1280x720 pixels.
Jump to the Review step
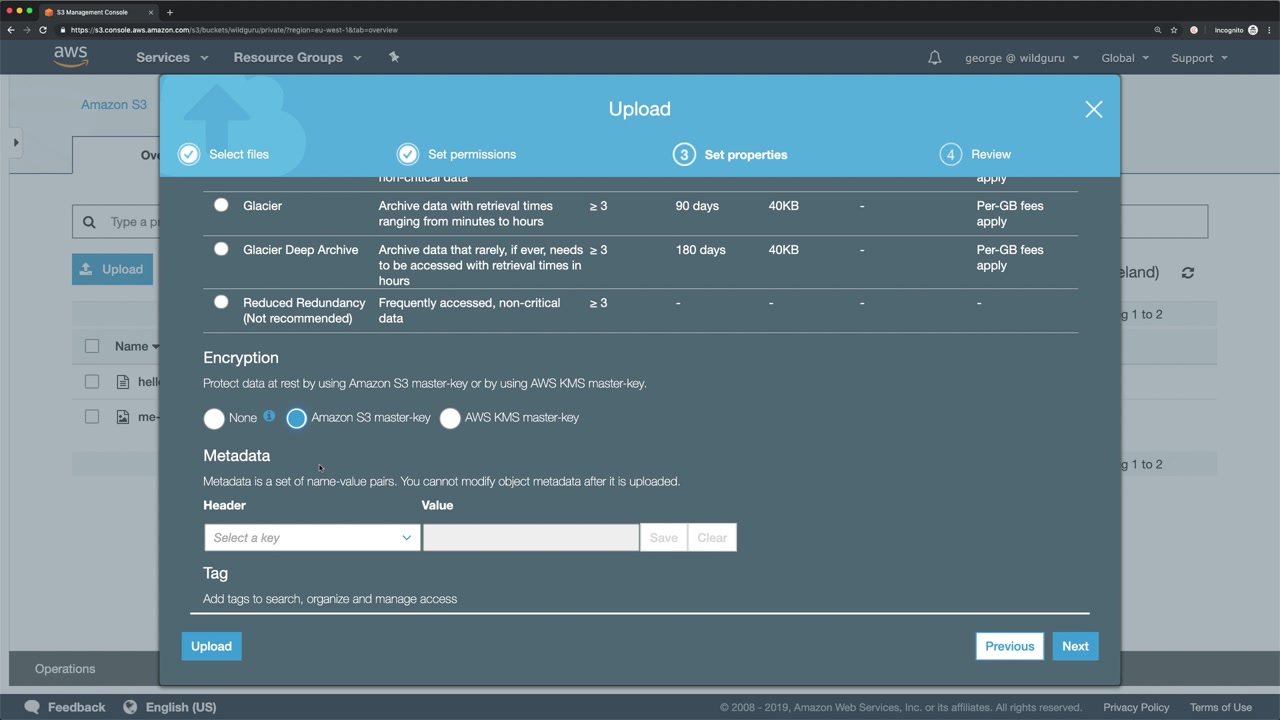976,154
